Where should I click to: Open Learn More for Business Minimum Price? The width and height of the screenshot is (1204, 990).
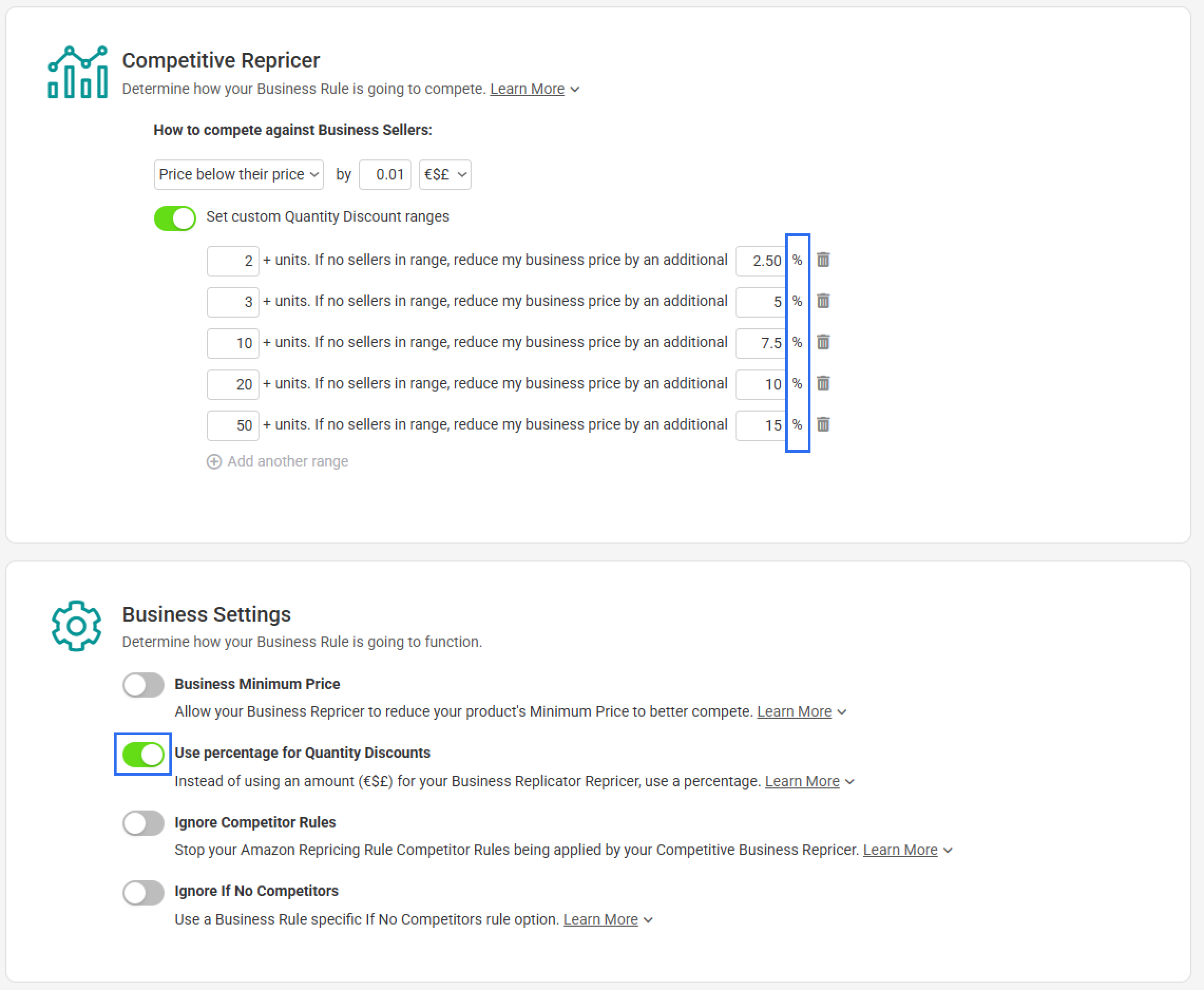(794, 712)
